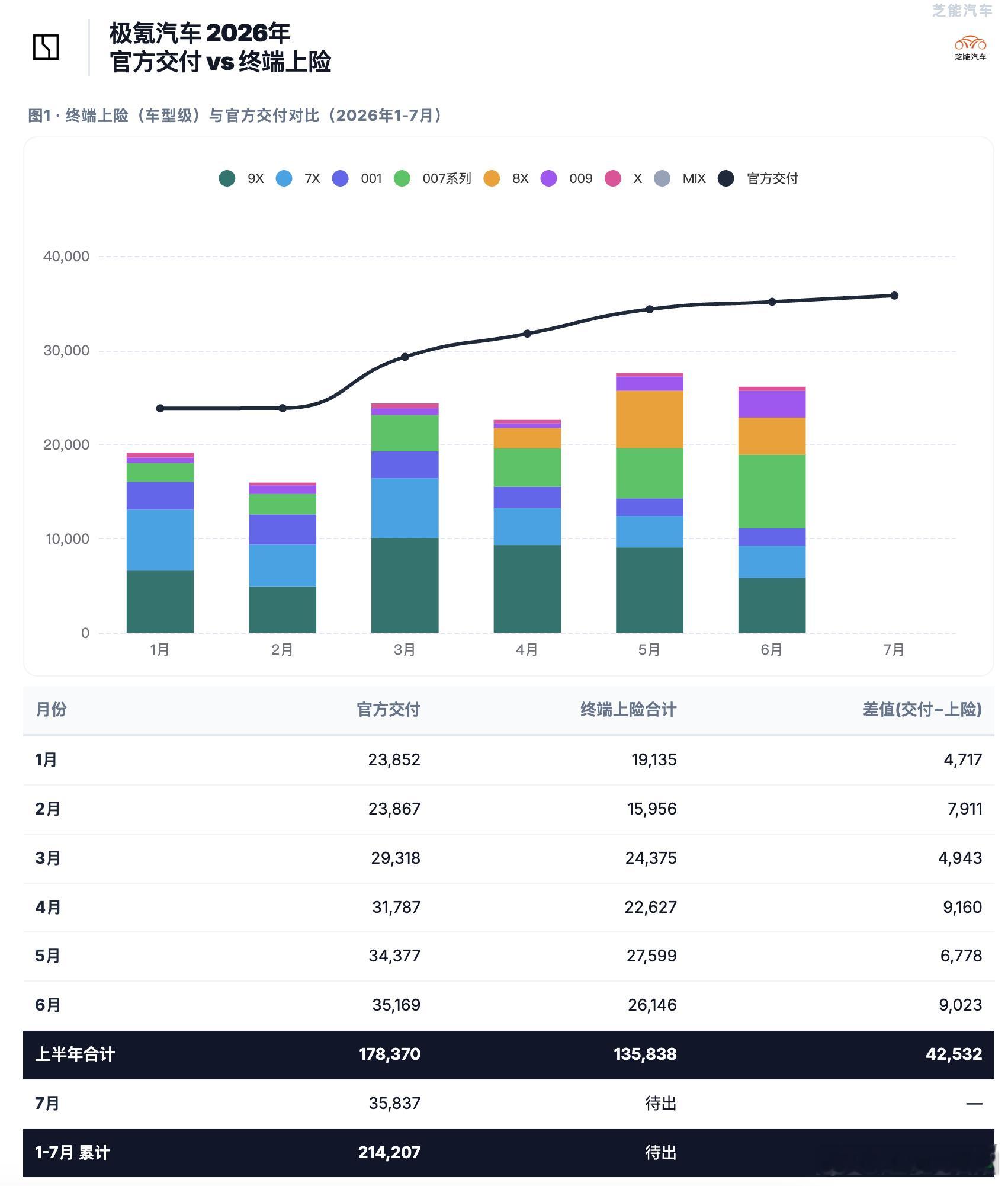Click the chart caption starting 图1 · 终端上险
Screen dimensions: 1008x1186
[x=235, y=116]
